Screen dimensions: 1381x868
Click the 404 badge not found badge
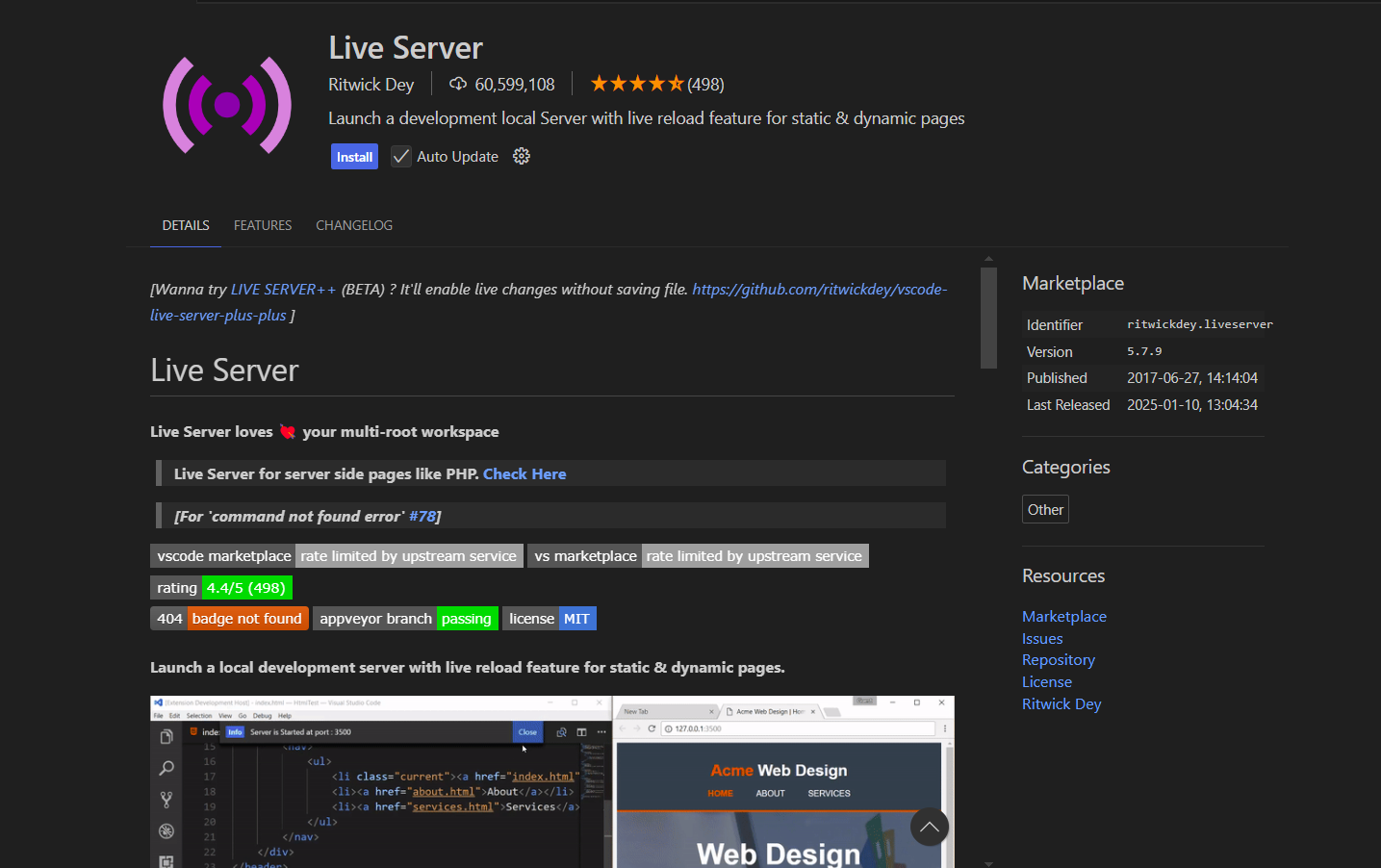[229, 618]
